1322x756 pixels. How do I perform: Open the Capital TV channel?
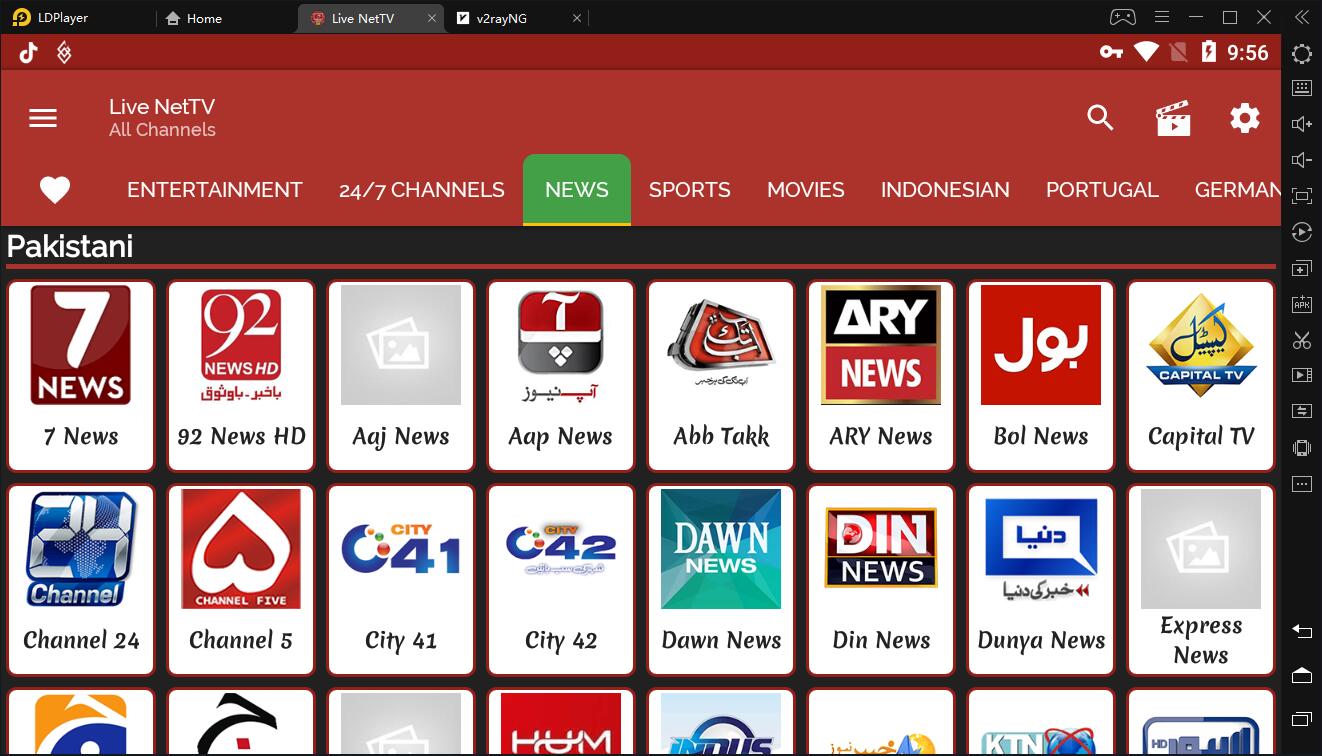point(1201,375)
